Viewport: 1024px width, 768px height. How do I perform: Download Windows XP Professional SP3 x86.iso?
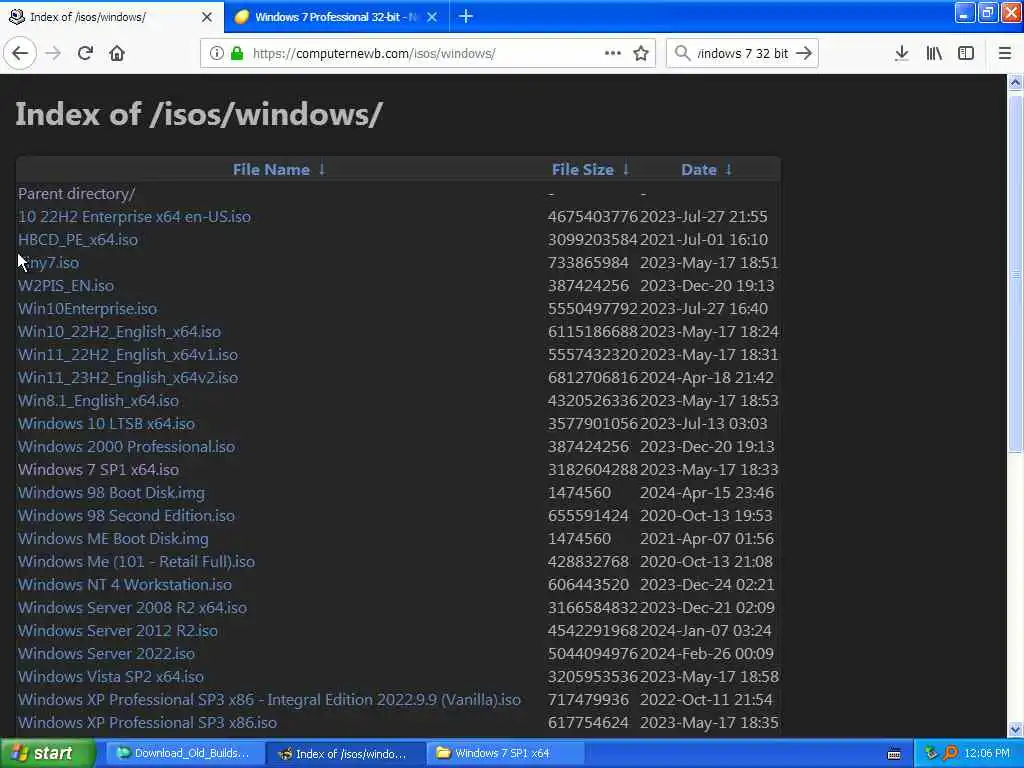pos(148,722)
